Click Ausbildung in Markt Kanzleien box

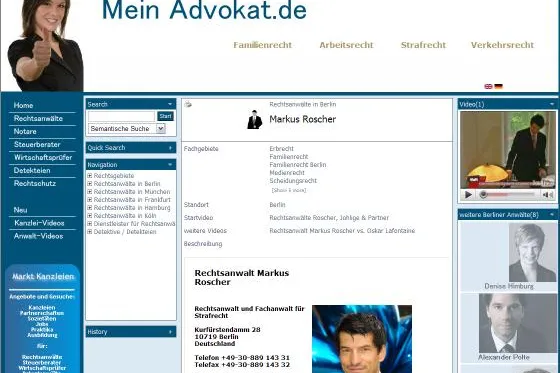pyautogui.click(x=42, y=335)
